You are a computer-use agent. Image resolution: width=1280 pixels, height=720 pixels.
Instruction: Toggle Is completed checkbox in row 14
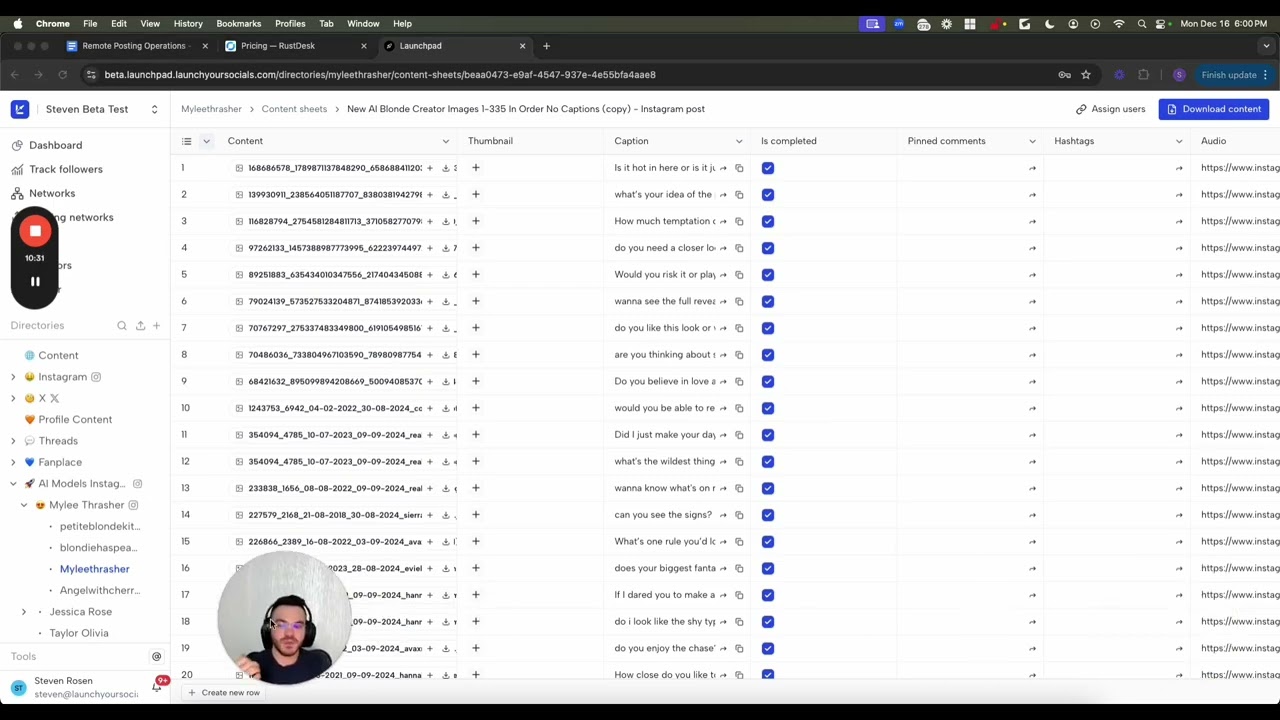click(x=767, y=515)
